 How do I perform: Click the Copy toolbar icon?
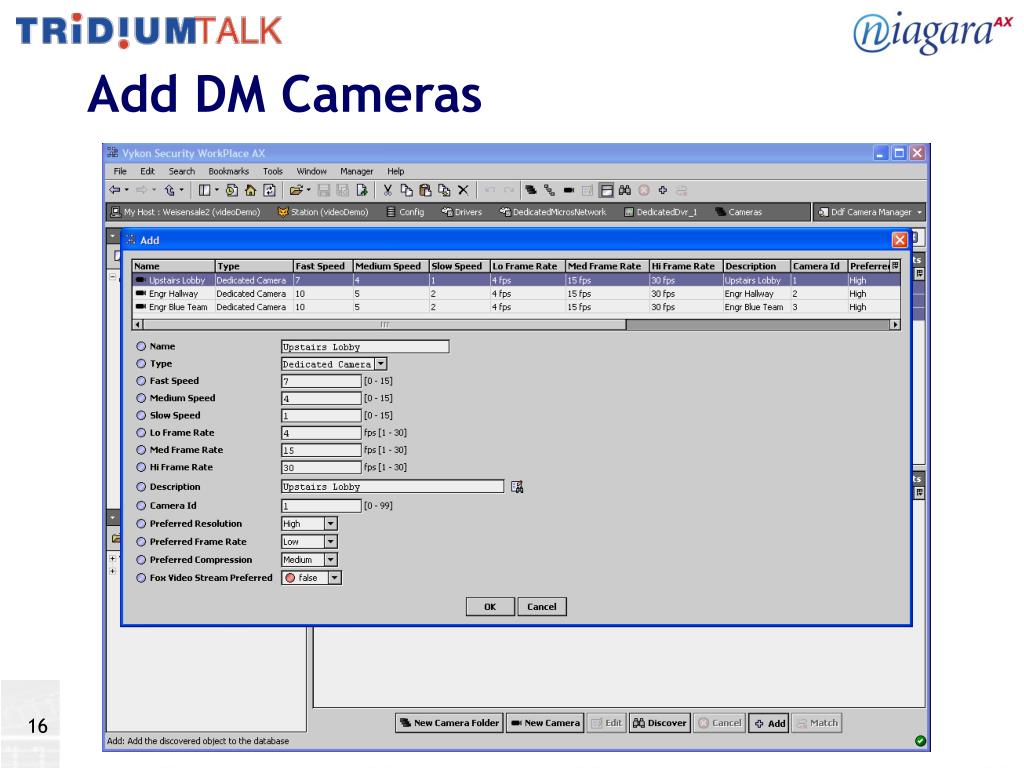tap(406, 190)
